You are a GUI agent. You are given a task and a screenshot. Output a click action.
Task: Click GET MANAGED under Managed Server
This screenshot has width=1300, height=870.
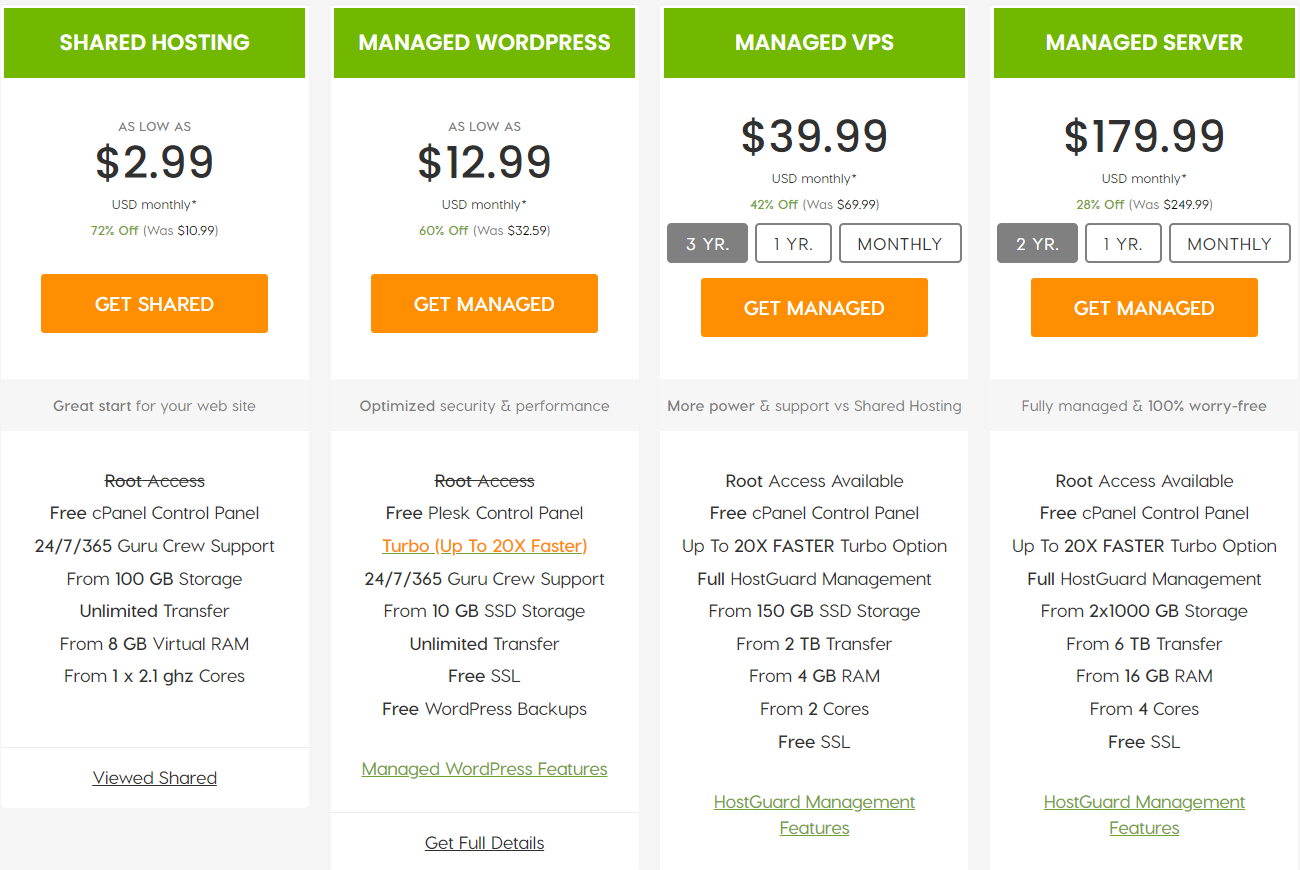coord(1144,307)
